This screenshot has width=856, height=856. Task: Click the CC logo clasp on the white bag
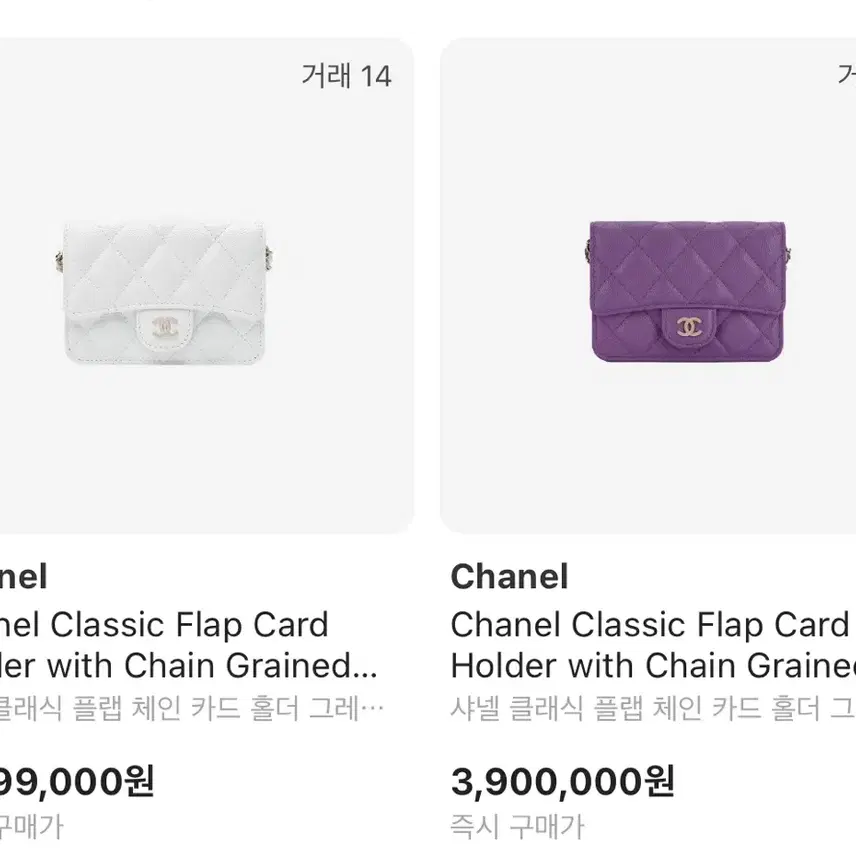(163, 328)
